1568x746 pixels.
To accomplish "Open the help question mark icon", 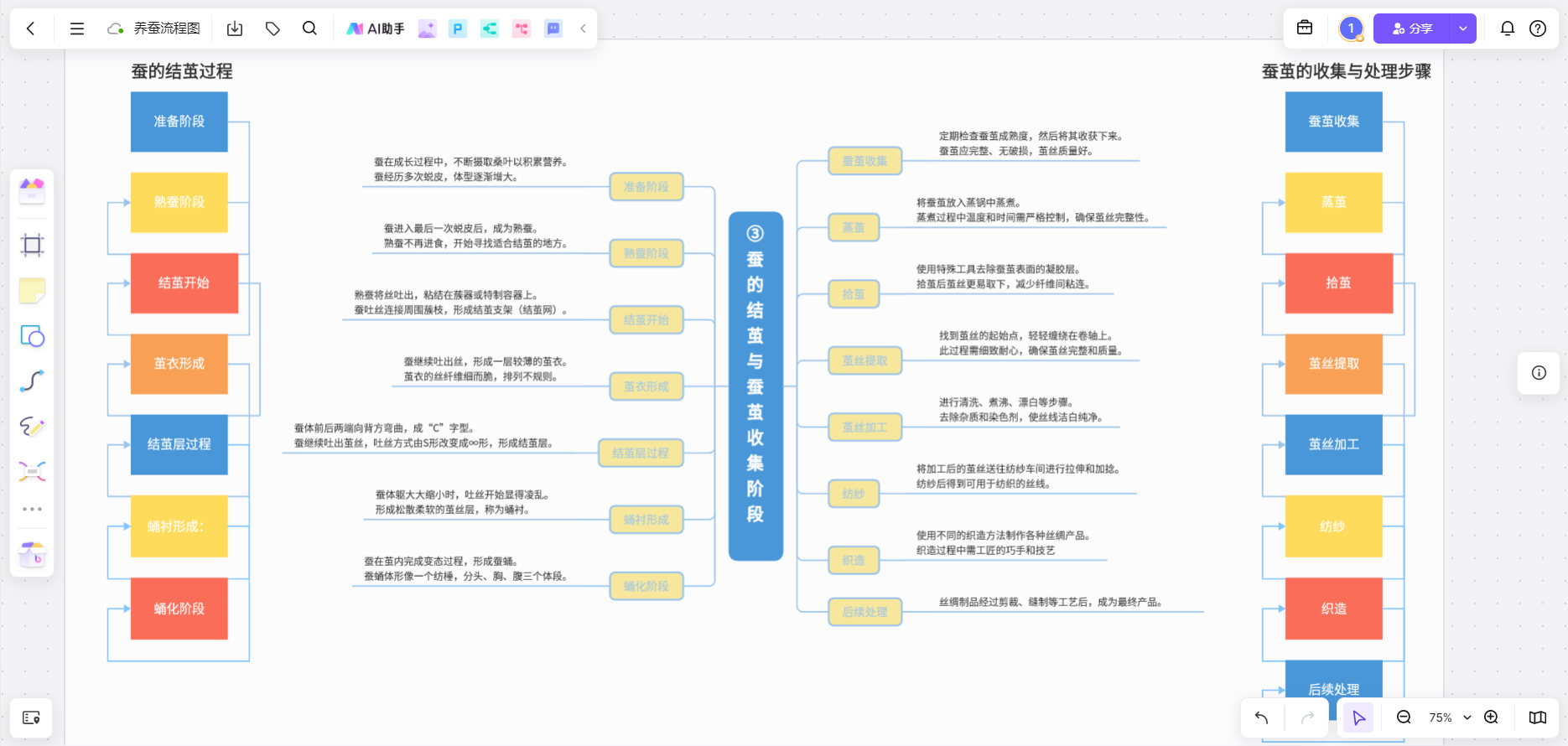I will [x=1538, y=28].
